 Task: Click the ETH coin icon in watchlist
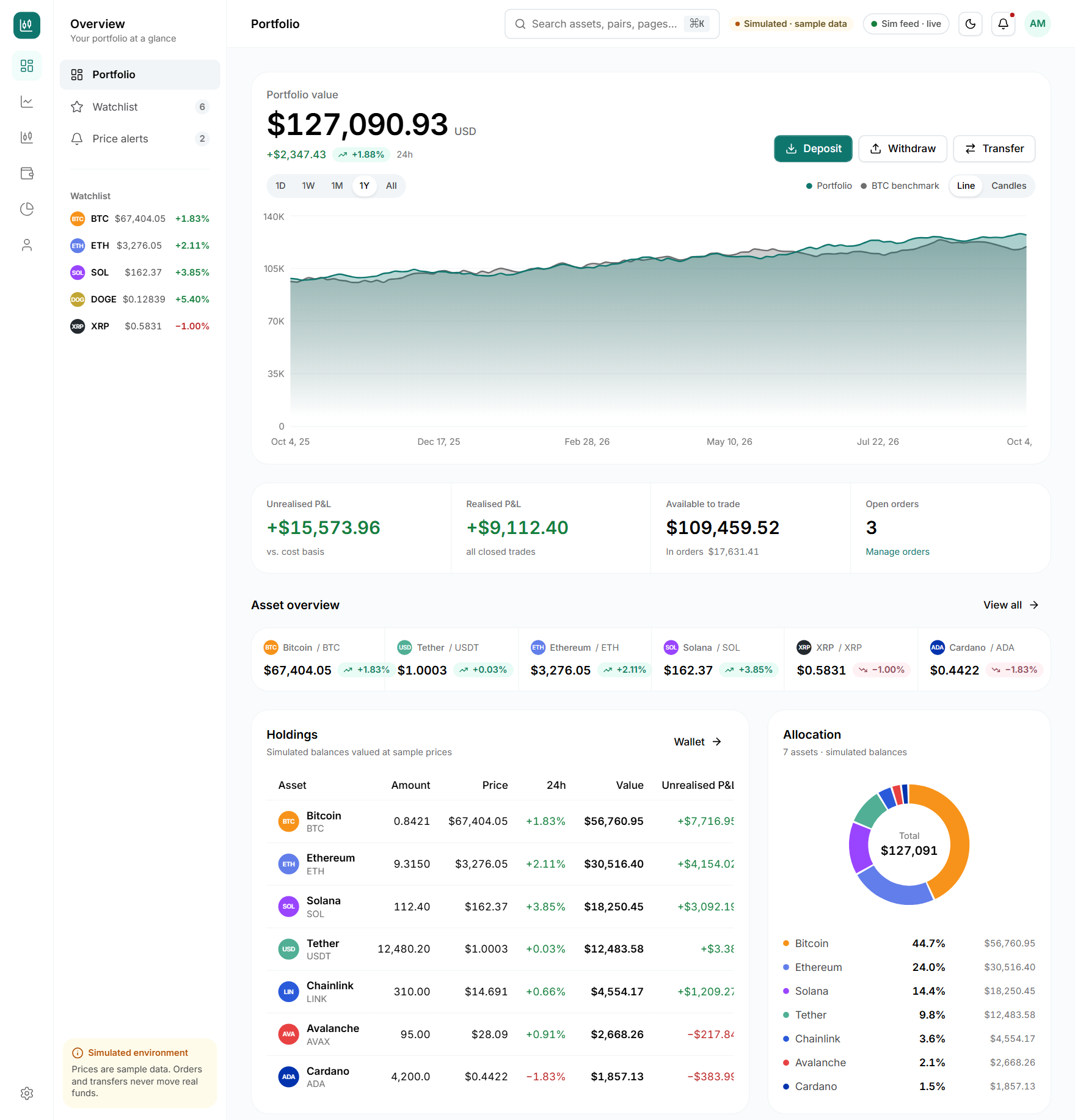click(78, 246)
